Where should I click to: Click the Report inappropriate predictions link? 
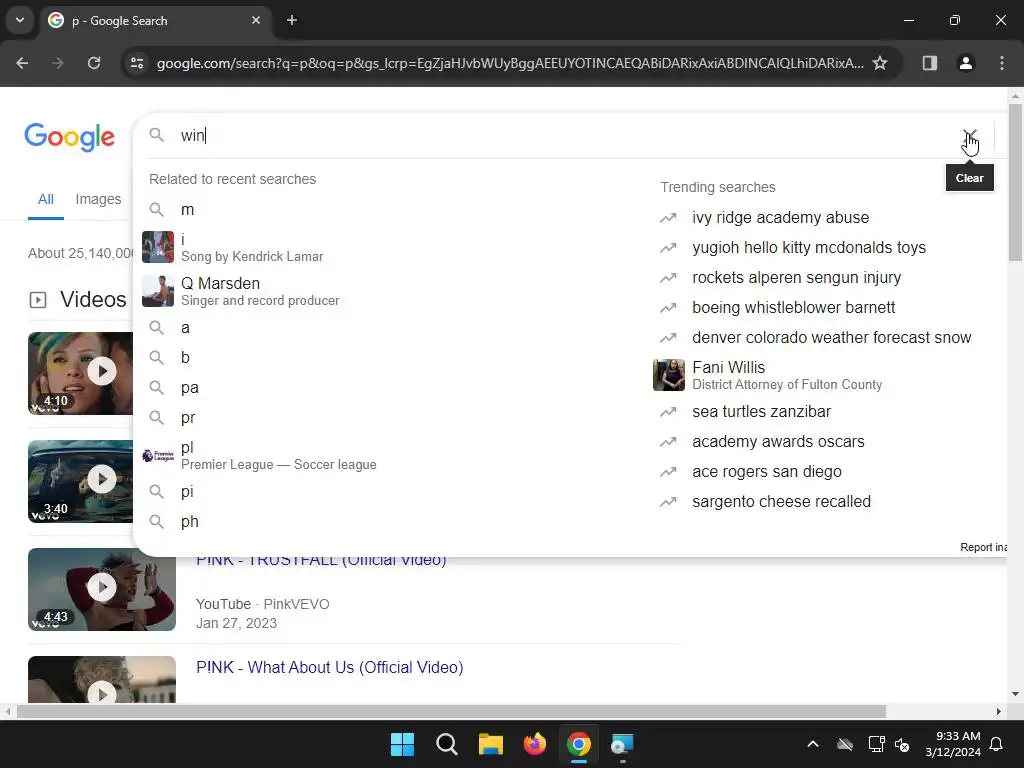(x=983, y=547)
